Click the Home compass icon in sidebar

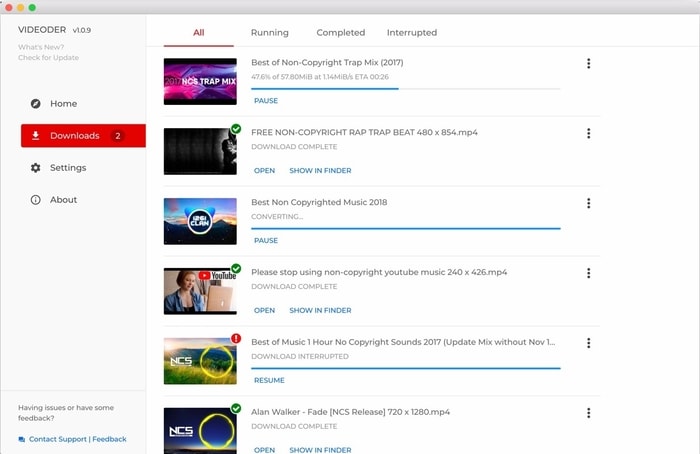pos(36,104)
